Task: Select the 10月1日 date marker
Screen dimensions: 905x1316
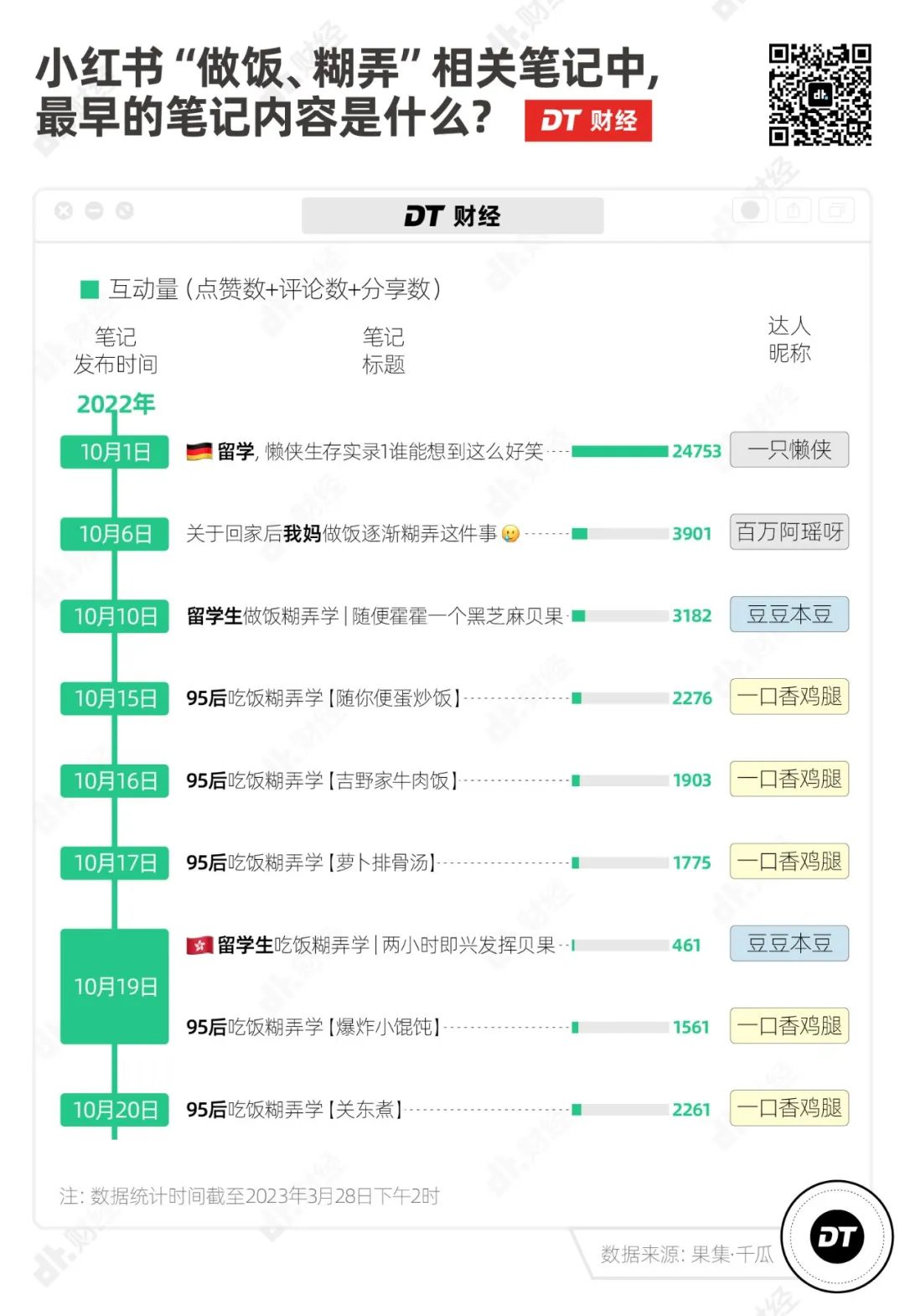Action: coord(115,452)
